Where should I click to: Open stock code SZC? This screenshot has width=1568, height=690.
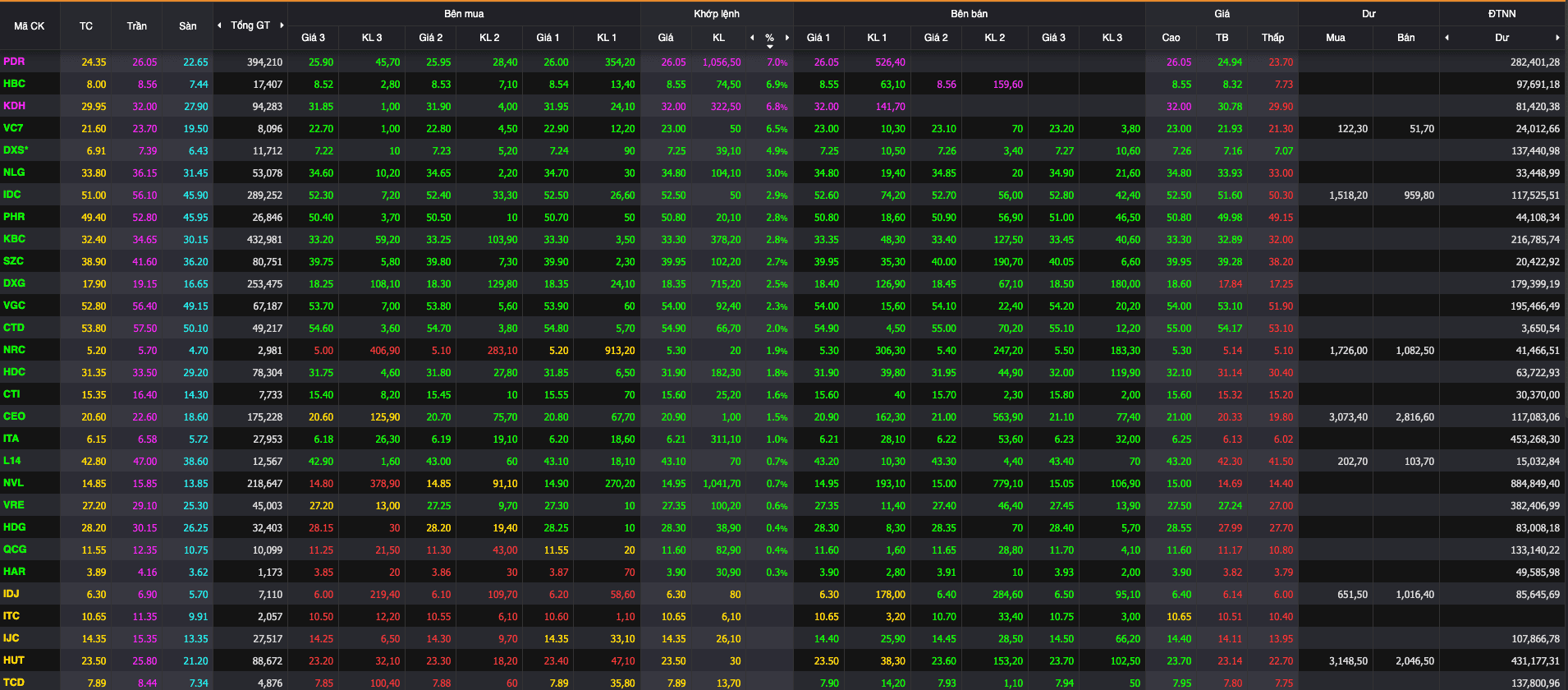coord(13,261)
